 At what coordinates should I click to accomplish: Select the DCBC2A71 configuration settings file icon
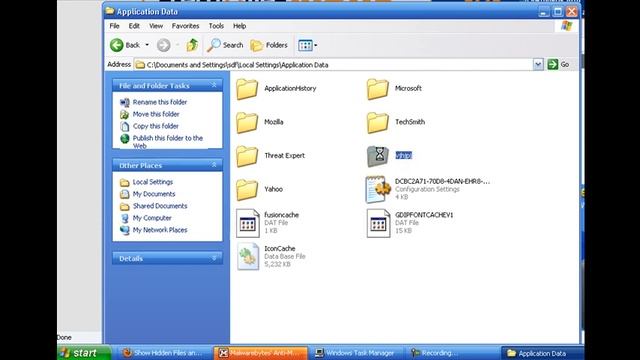378,189
